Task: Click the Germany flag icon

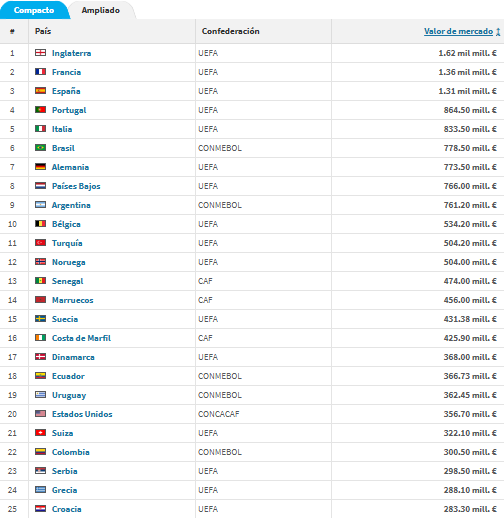Action: tap(40, 167)
